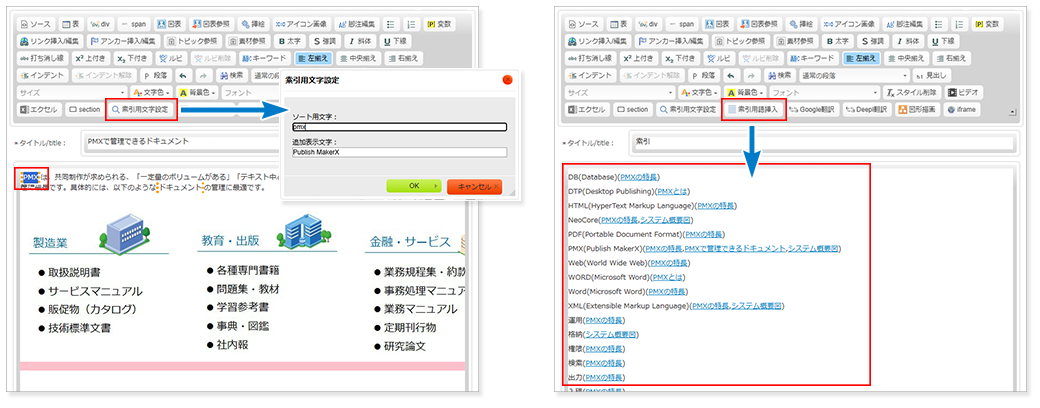
Task: Open Google翻訳 in the 索引 editor toolbar
Action: point(813,109)
